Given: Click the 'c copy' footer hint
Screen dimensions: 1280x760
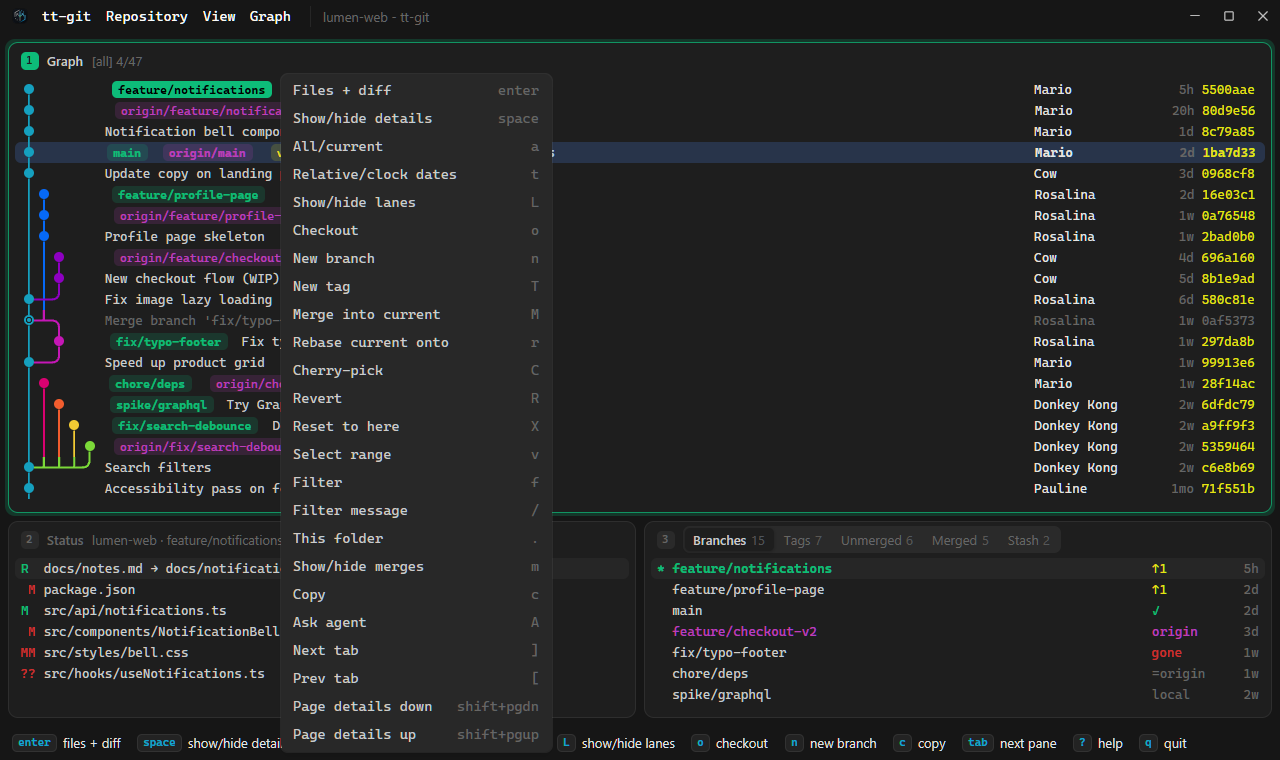Looking at the screenshot, I should point(920,743).
